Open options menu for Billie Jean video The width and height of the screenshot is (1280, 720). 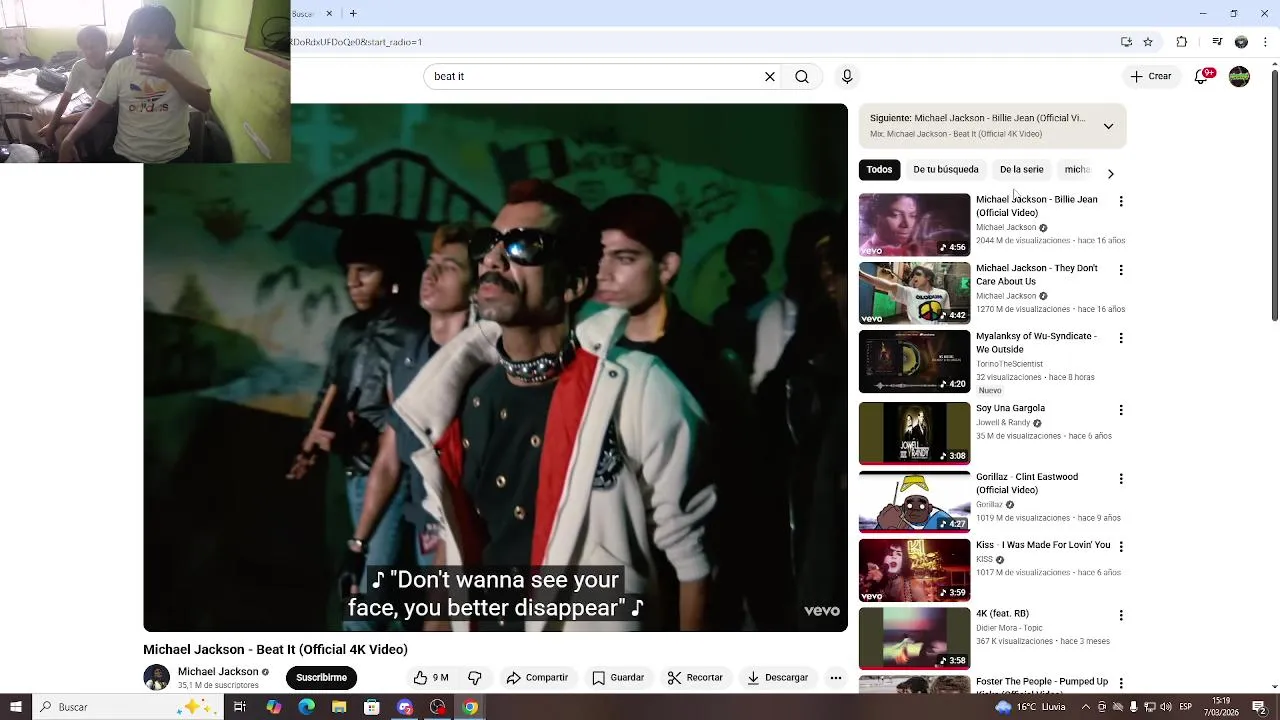click(x=1121, y=201)
